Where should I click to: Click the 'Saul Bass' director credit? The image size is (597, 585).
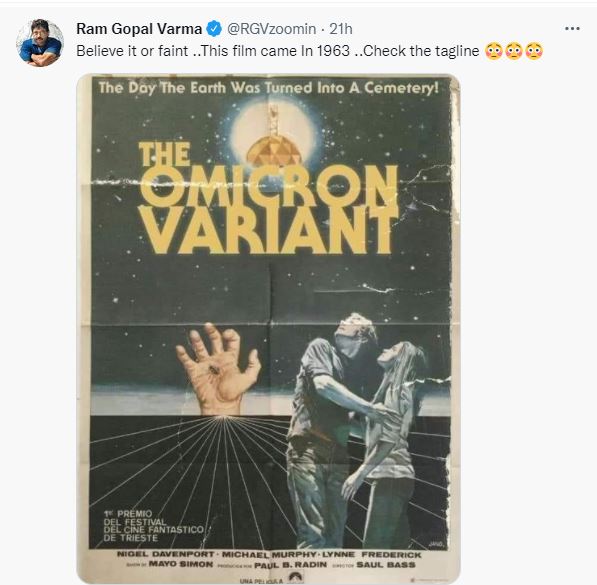click(x=386, y=565)
